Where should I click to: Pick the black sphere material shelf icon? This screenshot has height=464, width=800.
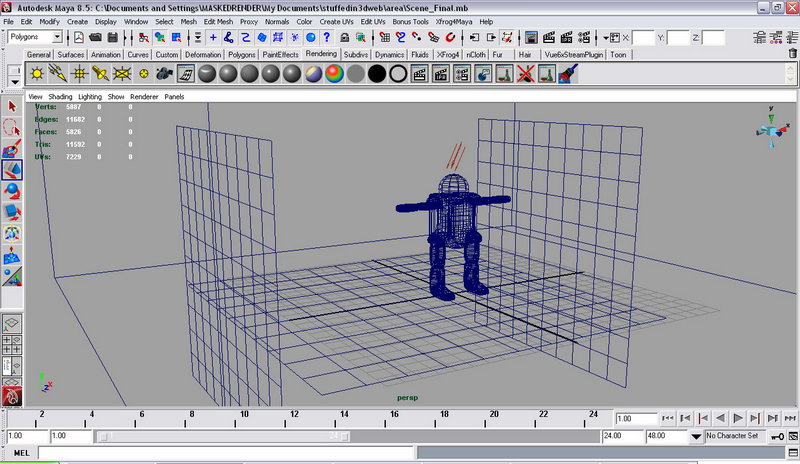[377, 74]
